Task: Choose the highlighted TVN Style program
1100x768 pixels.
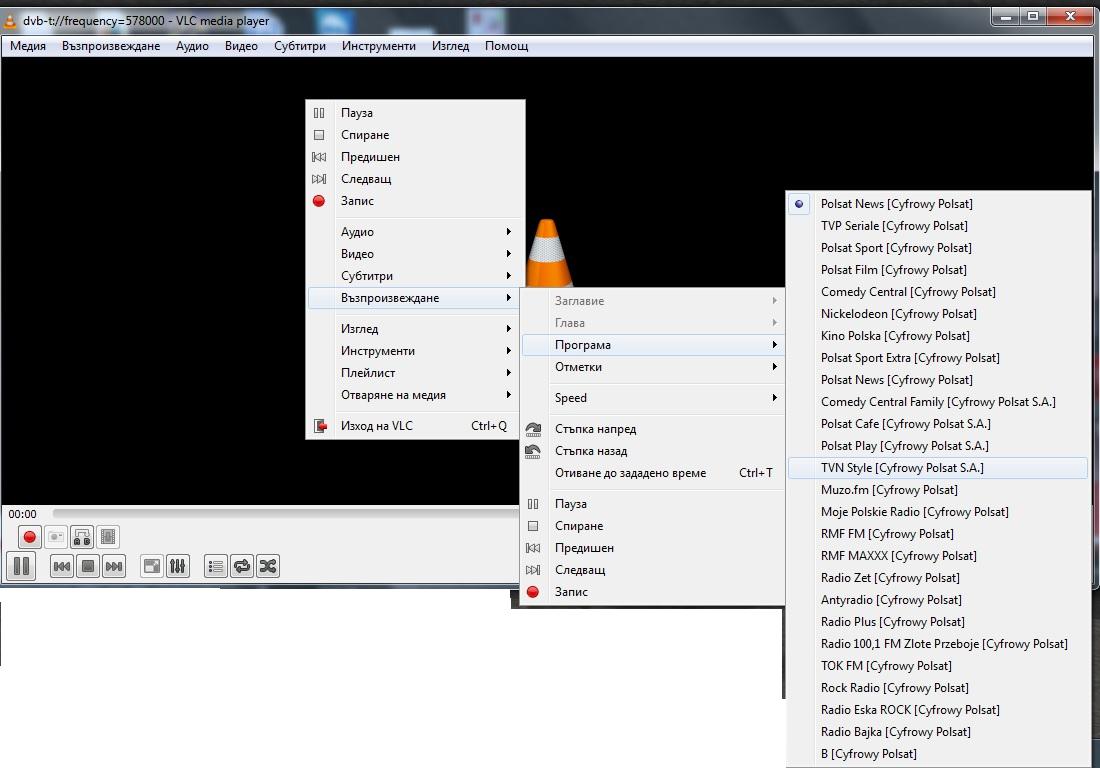Action: pyautogui.click(x=938, y=468)
